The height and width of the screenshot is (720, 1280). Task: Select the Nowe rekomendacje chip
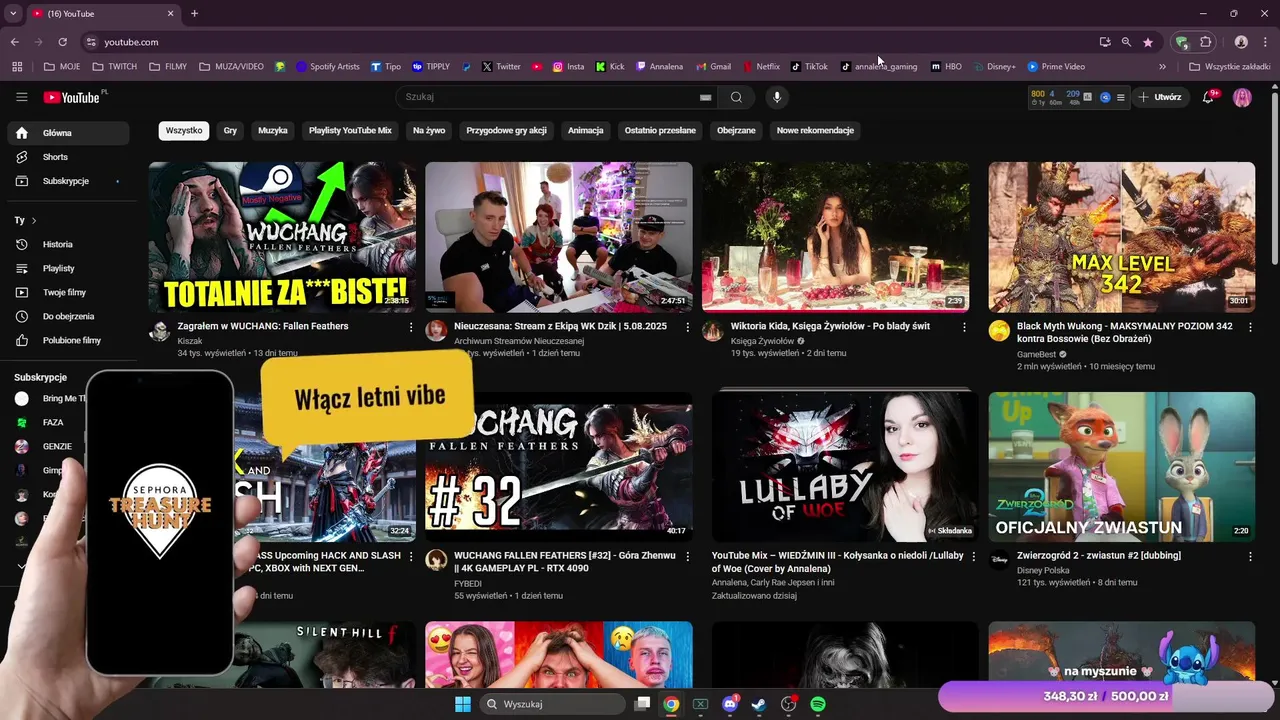[x=815, y=130]
